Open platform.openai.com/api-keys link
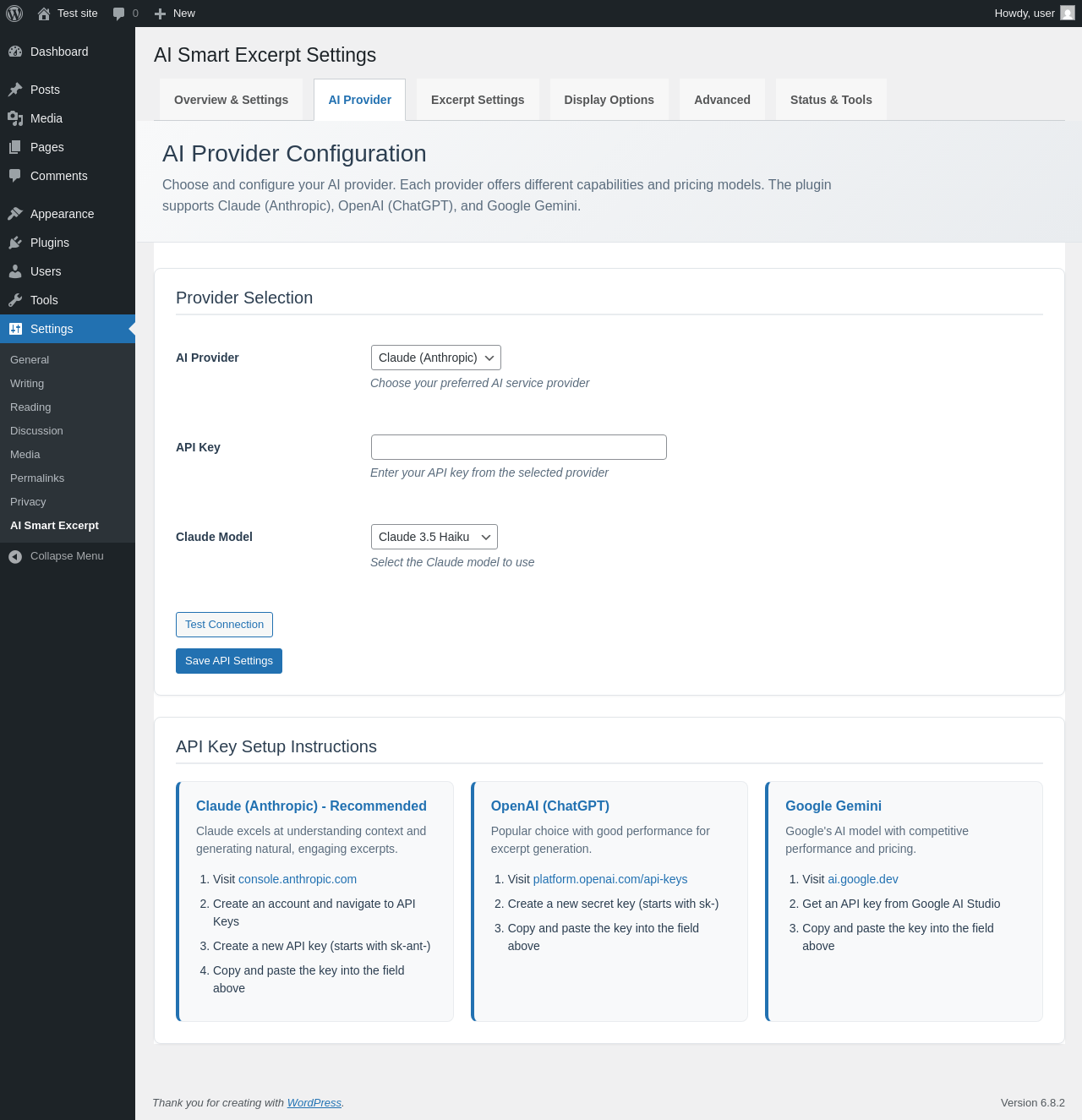The width and height of the screenshot is (1082, 1120). pos(610,879)
